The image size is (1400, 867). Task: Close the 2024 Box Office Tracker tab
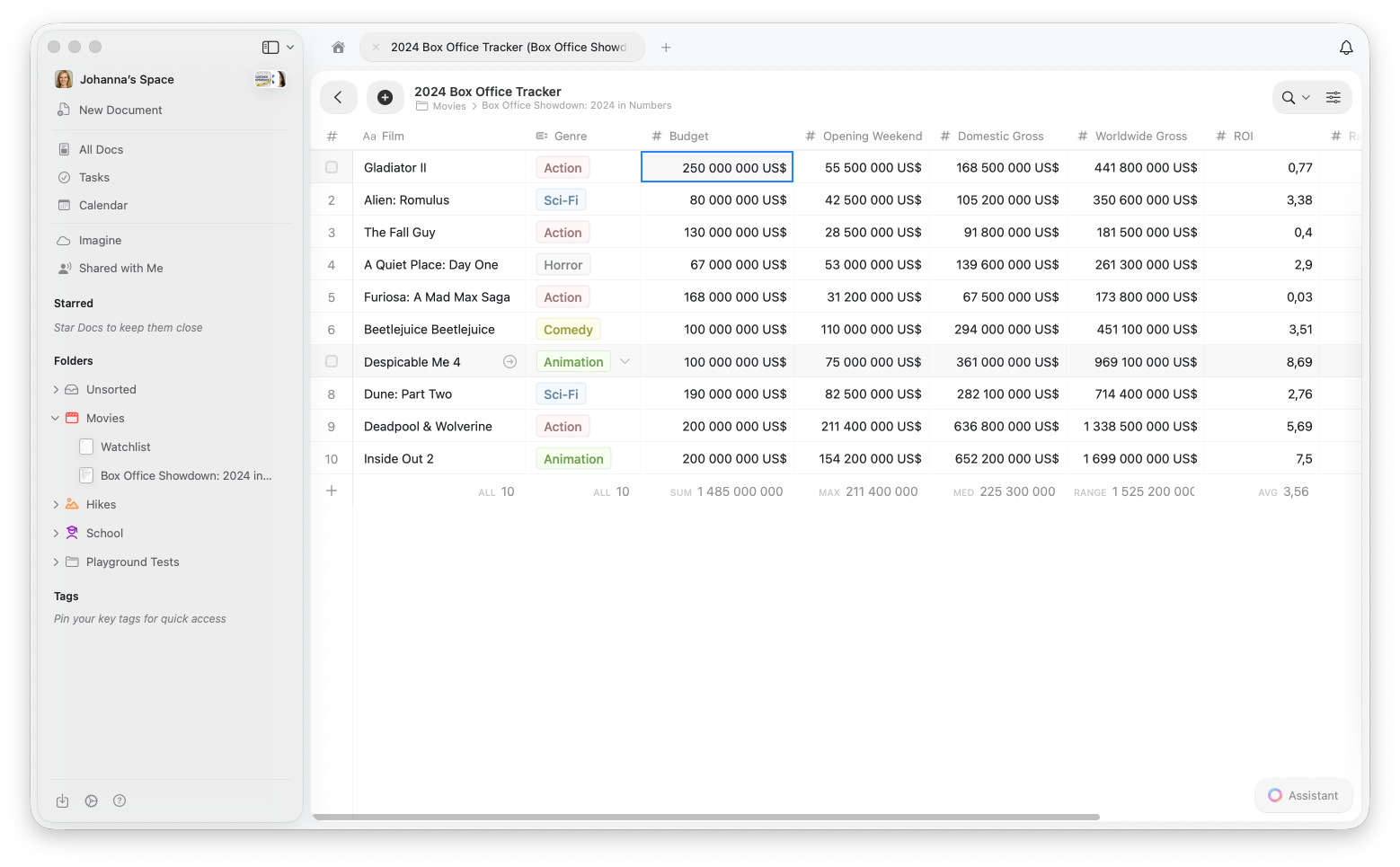[x=377, y=48]
